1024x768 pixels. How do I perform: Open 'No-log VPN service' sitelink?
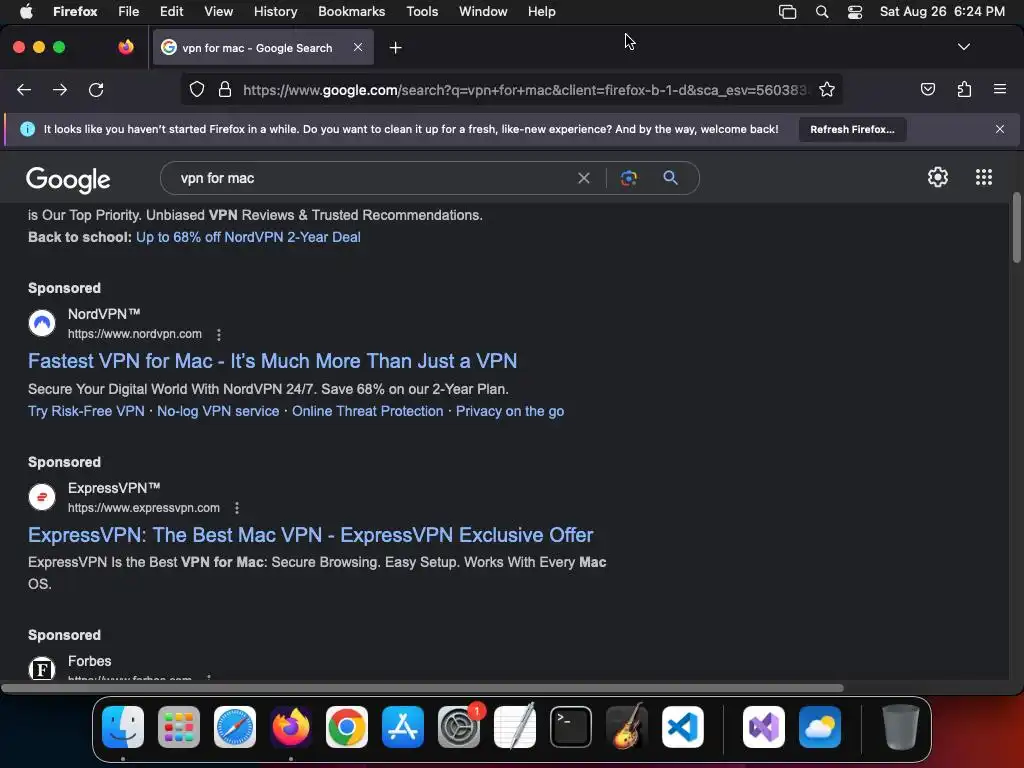218,411
